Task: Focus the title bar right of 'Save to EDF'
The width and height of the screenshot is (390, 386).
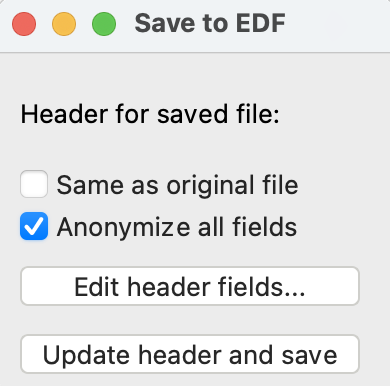Action: 337,25
